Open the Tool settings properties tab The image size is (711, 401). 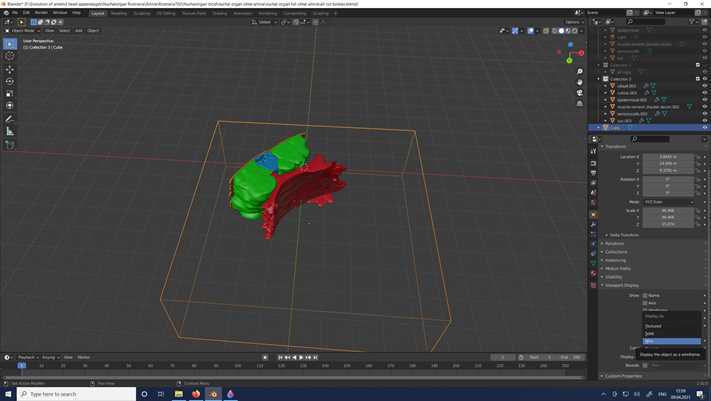[x=594, y=151]
